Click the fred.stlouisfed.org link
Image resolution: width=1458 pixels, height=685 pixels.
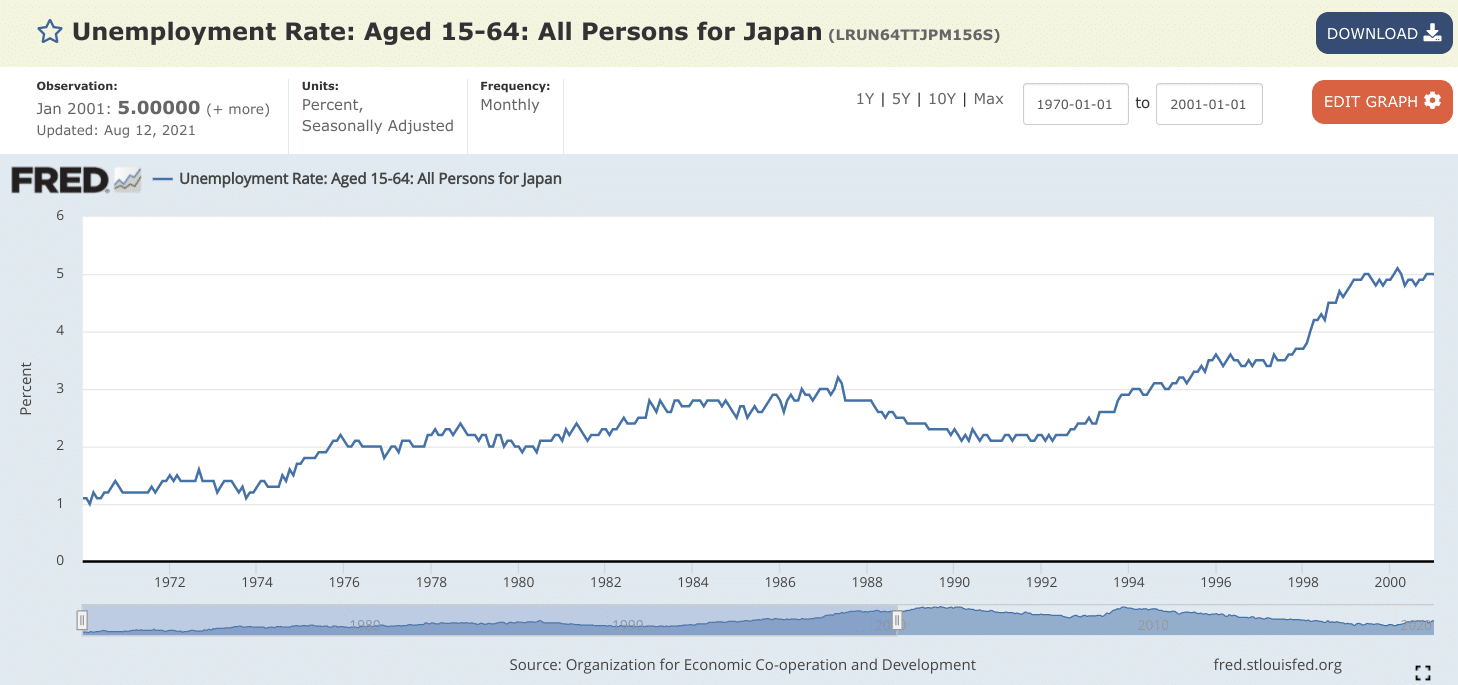click(1278, 664)
